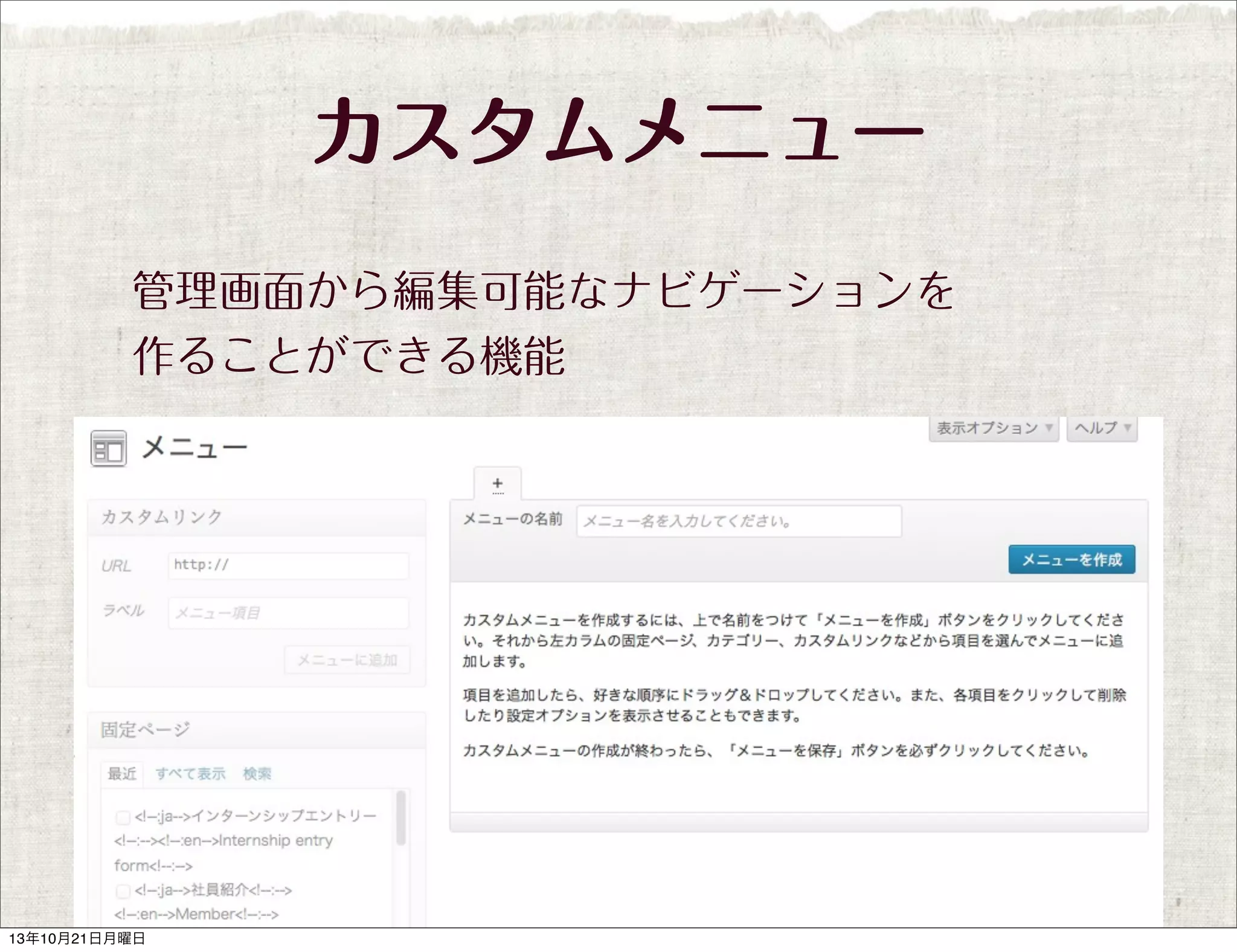Click the メニューに追加 button
Screen dimensions: 1237x952
pyautogui.click(x=347, y=660)
